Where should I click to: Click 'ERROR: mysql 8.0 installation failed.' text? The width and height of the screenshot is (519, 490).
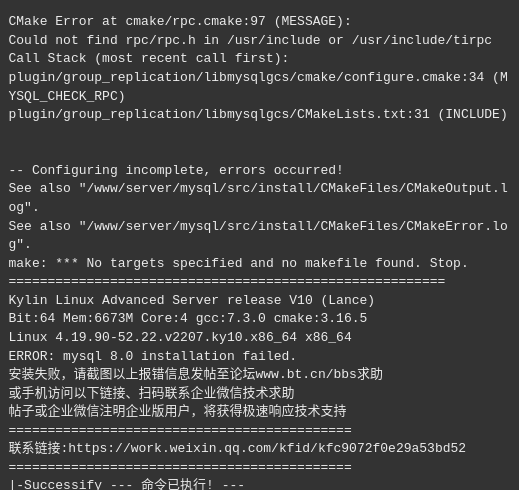pos(152,356)
